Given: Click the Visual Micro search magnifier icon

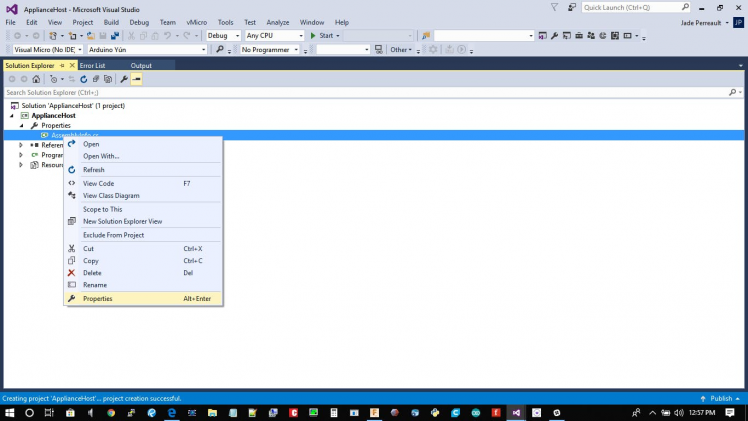Looking at the screenshot, I should (x=220, y=50).
